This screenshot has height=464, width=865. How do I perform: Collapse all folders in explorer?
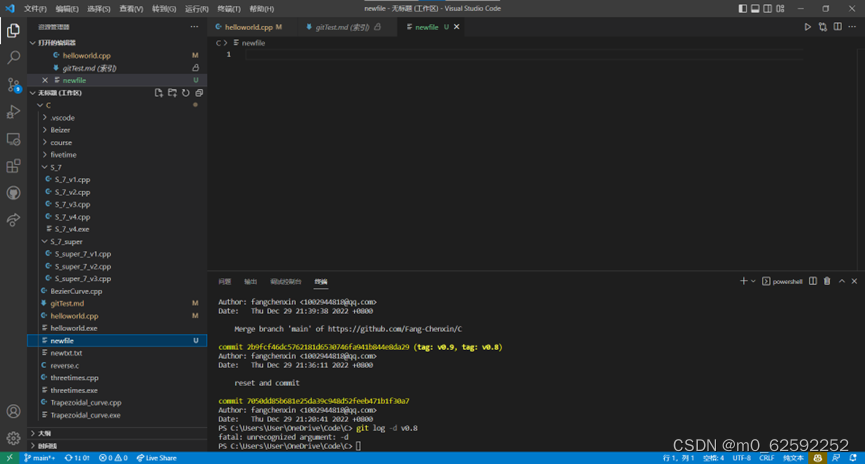coord(199,93)
